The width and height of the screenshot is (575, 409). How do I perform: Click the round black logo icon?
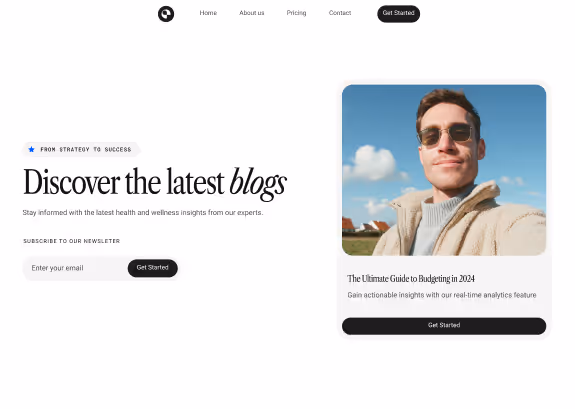coord(166,14)
